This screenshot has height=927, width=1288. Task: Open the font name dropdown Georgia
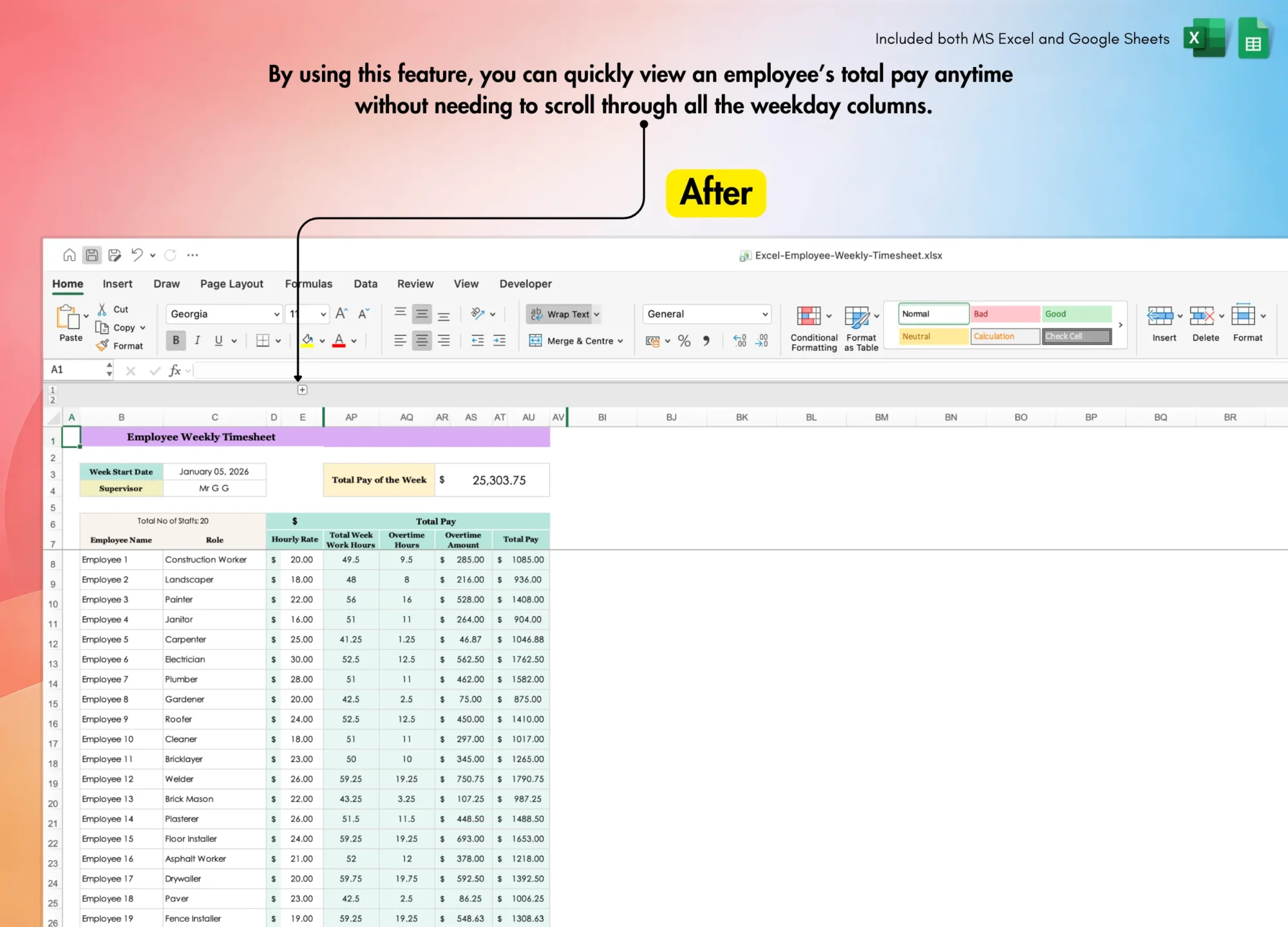(x=276, y=314)
